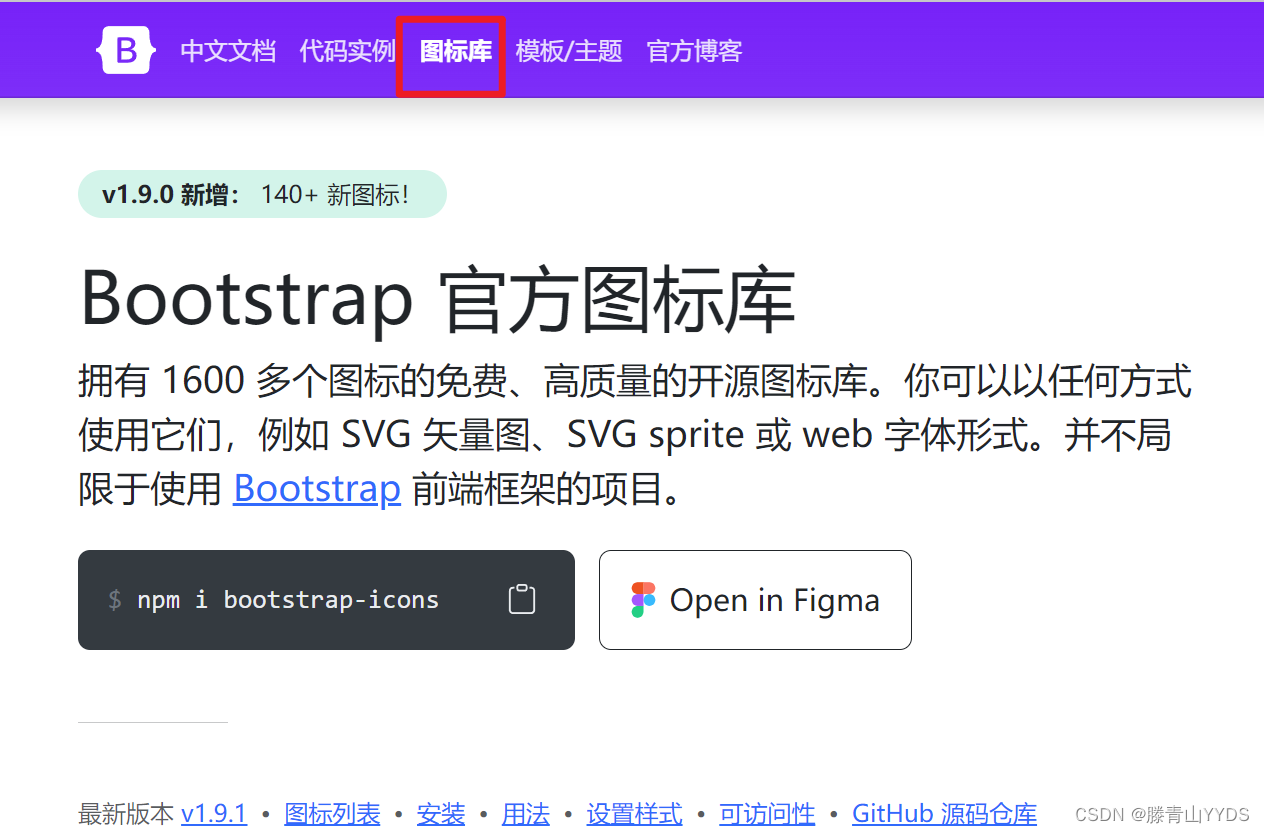The image size is (1264, 833).
Task: Select 代码实例 in the navigation bar
Action: [x=347, y=51]
